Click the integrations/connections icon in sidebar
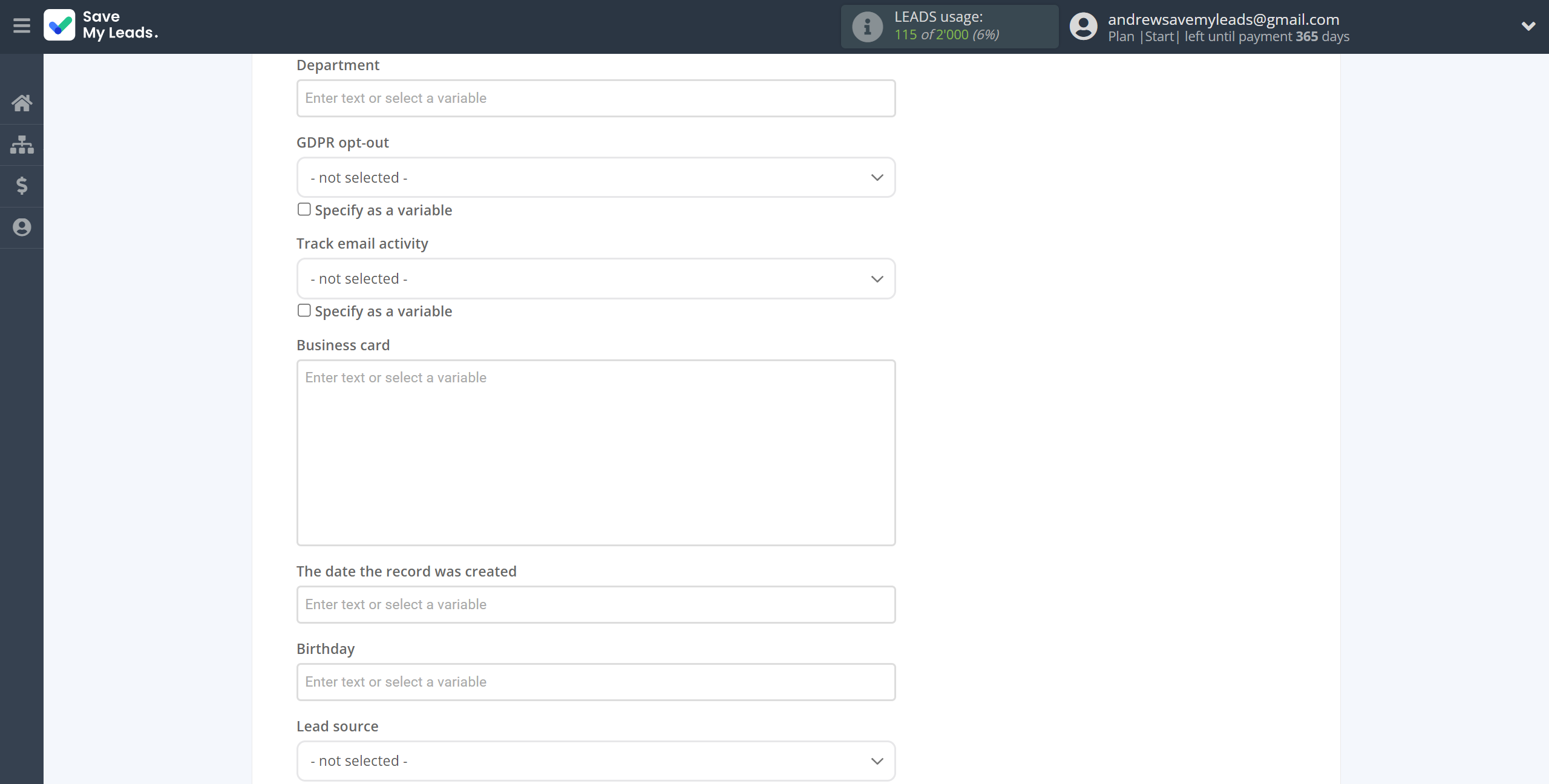 (x=21, y=143)
